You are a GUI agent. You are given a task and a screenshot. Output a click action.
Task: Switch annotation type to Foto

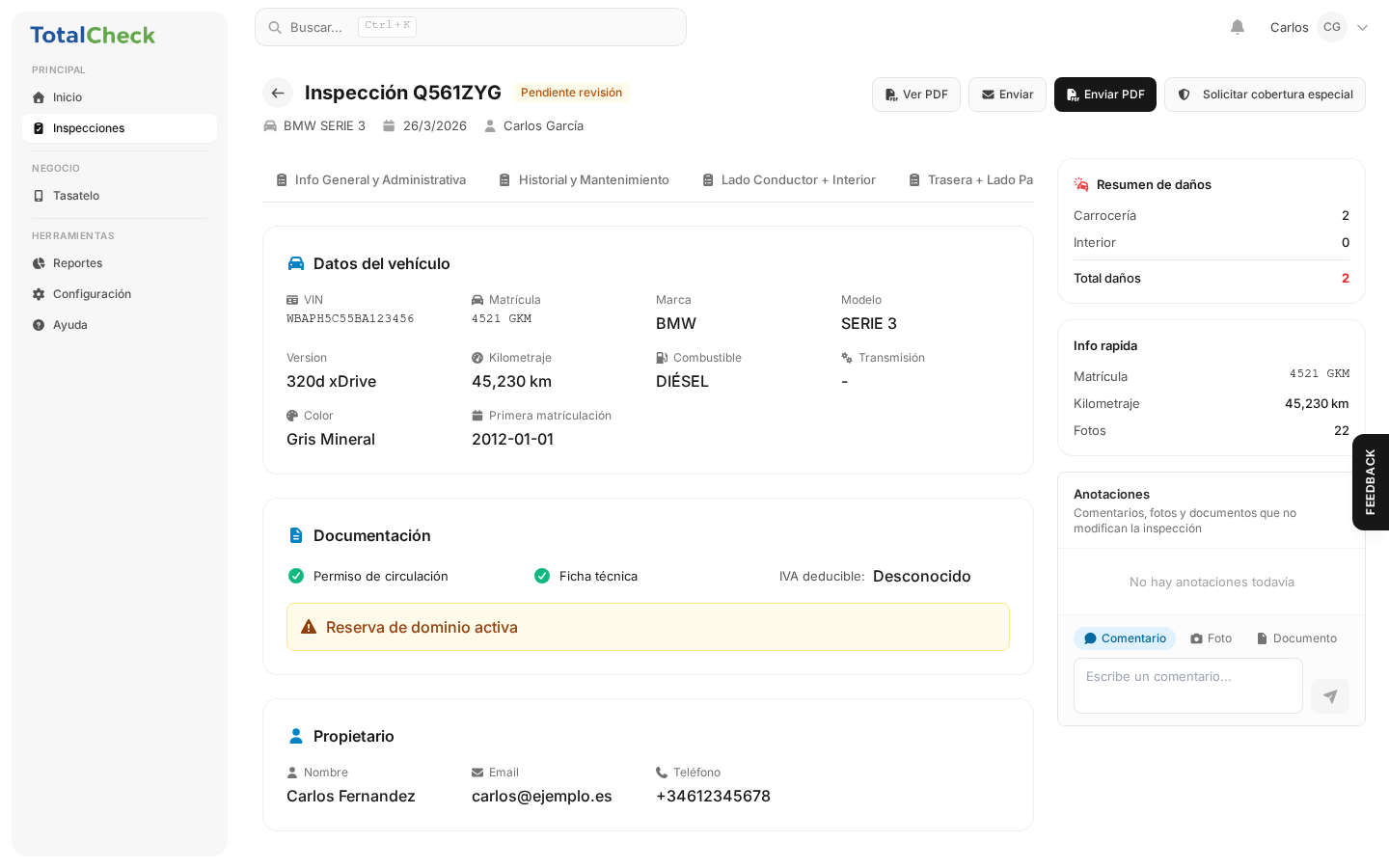(1212, 638)
